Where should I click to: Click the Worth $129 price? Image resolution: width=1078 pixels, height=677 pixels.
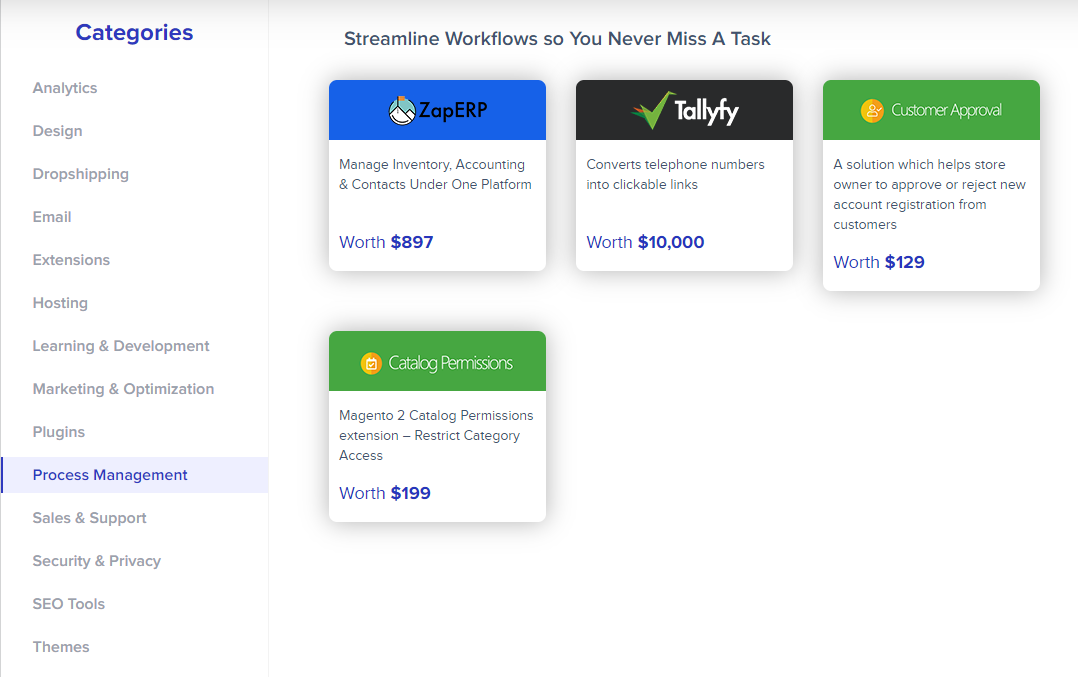[x=879, y=262]
